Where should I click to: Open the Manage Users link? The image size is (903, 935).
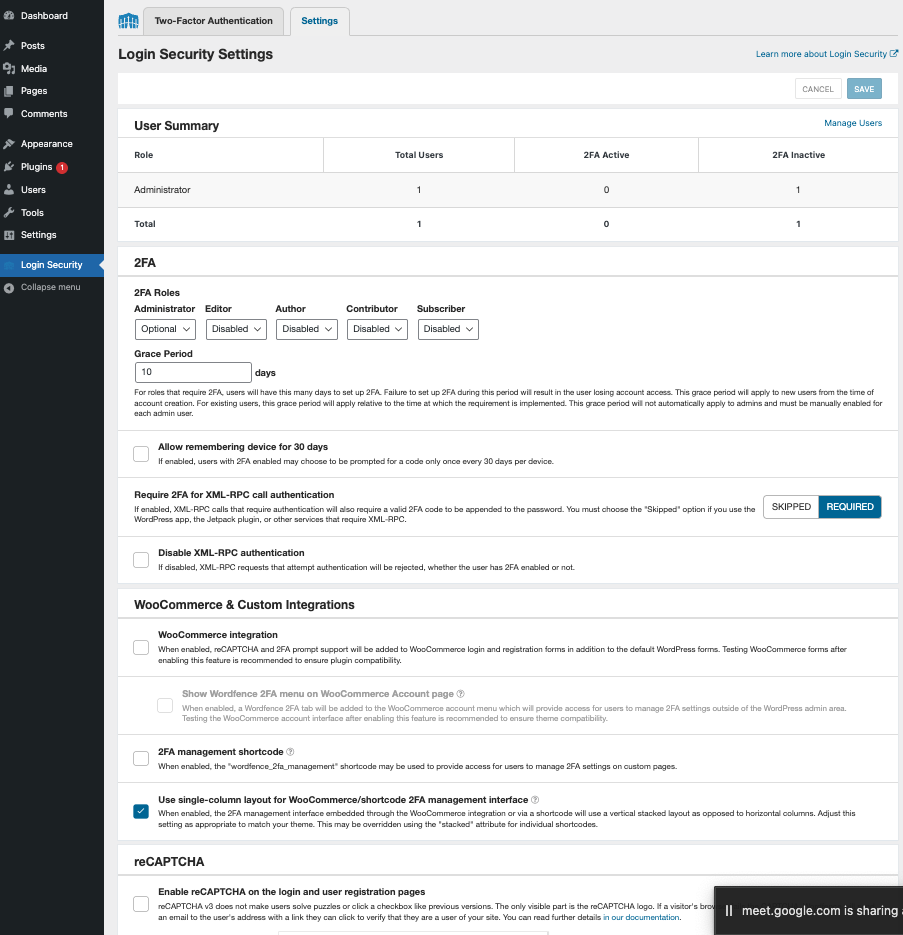[x=852, y=122]
